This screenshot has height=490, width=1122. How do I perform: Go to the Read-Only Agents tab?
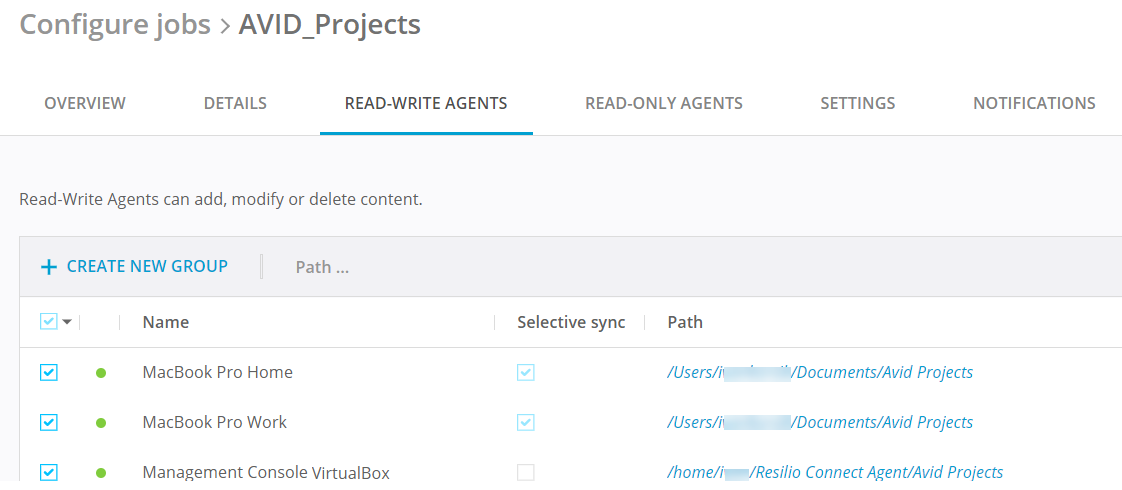664,103
